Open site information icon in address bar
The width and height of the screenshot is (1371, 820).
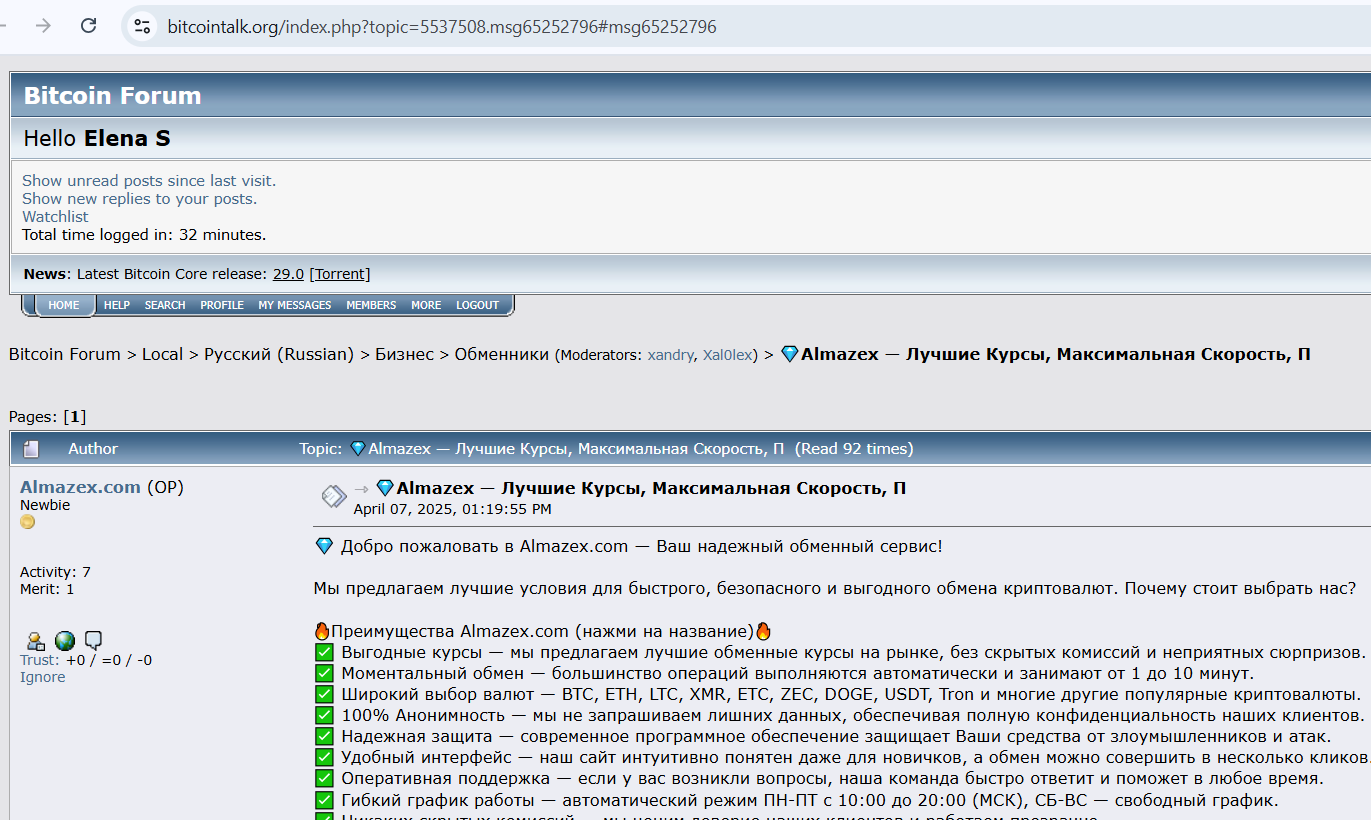(142, 27)
